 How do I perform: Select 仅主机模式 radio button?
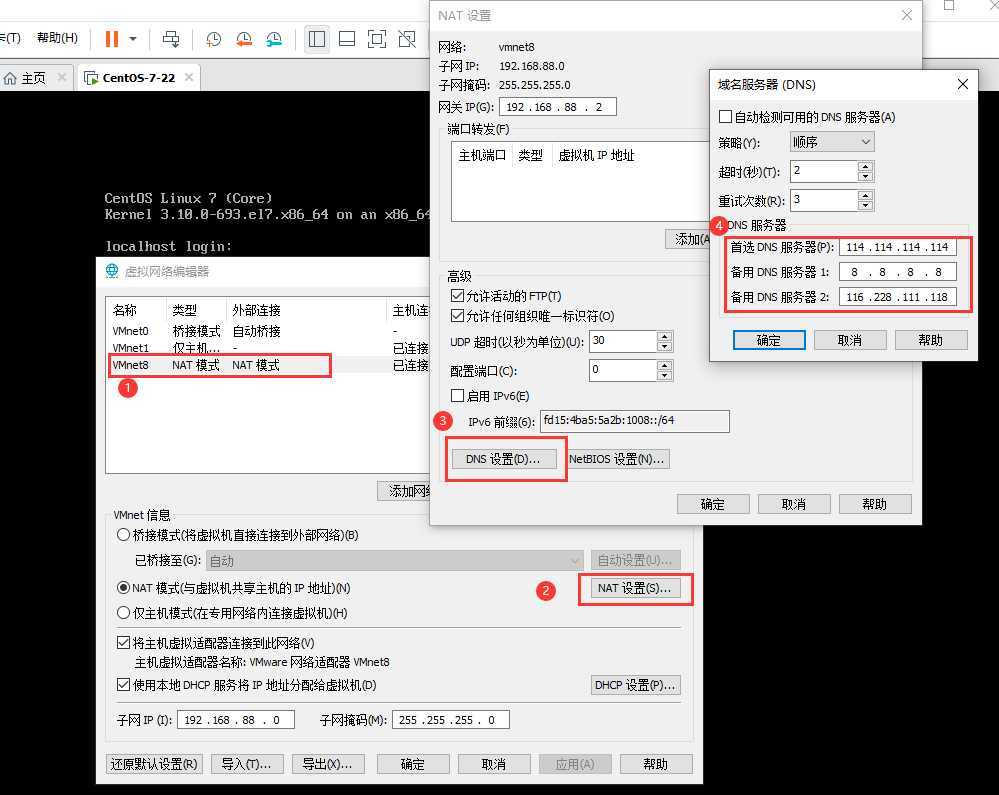[x=124, y=613]
